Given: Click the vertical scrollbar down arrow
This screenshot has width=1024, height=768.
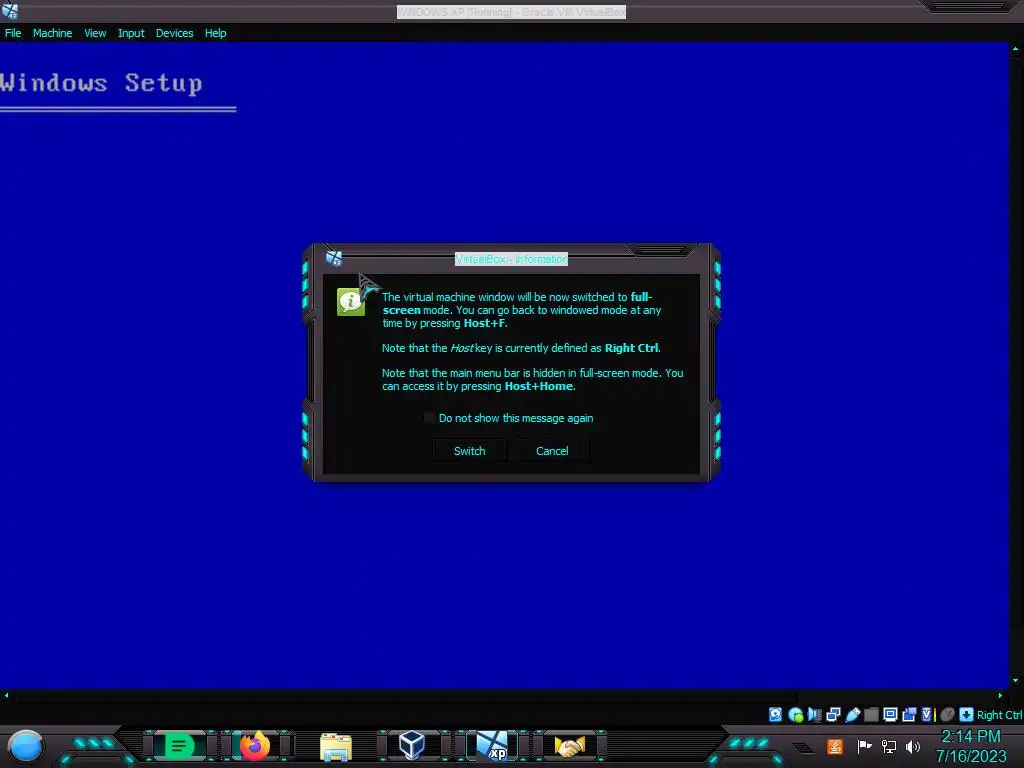Looking at the screenshot, I should tap(1016, 680).
